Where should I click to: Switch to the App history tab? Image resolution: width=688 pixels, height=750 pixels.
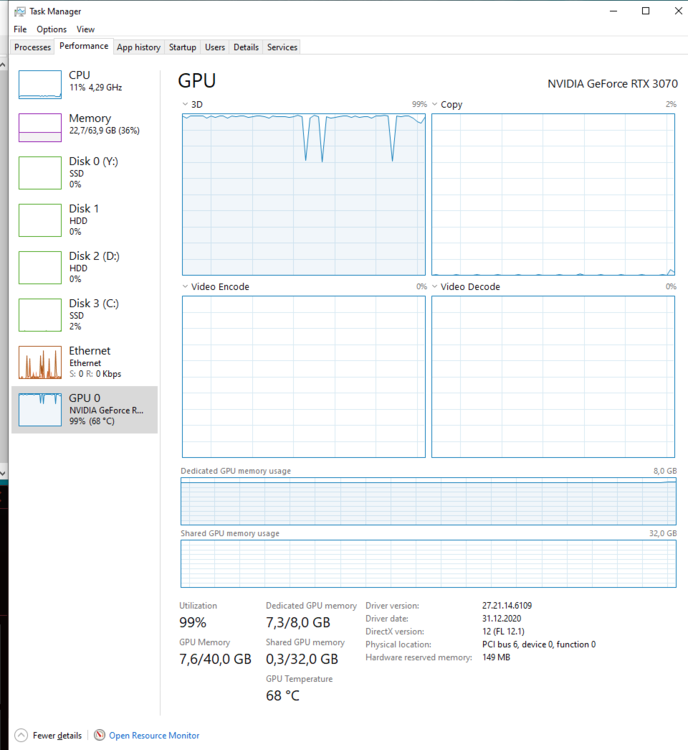coord(139,47)
